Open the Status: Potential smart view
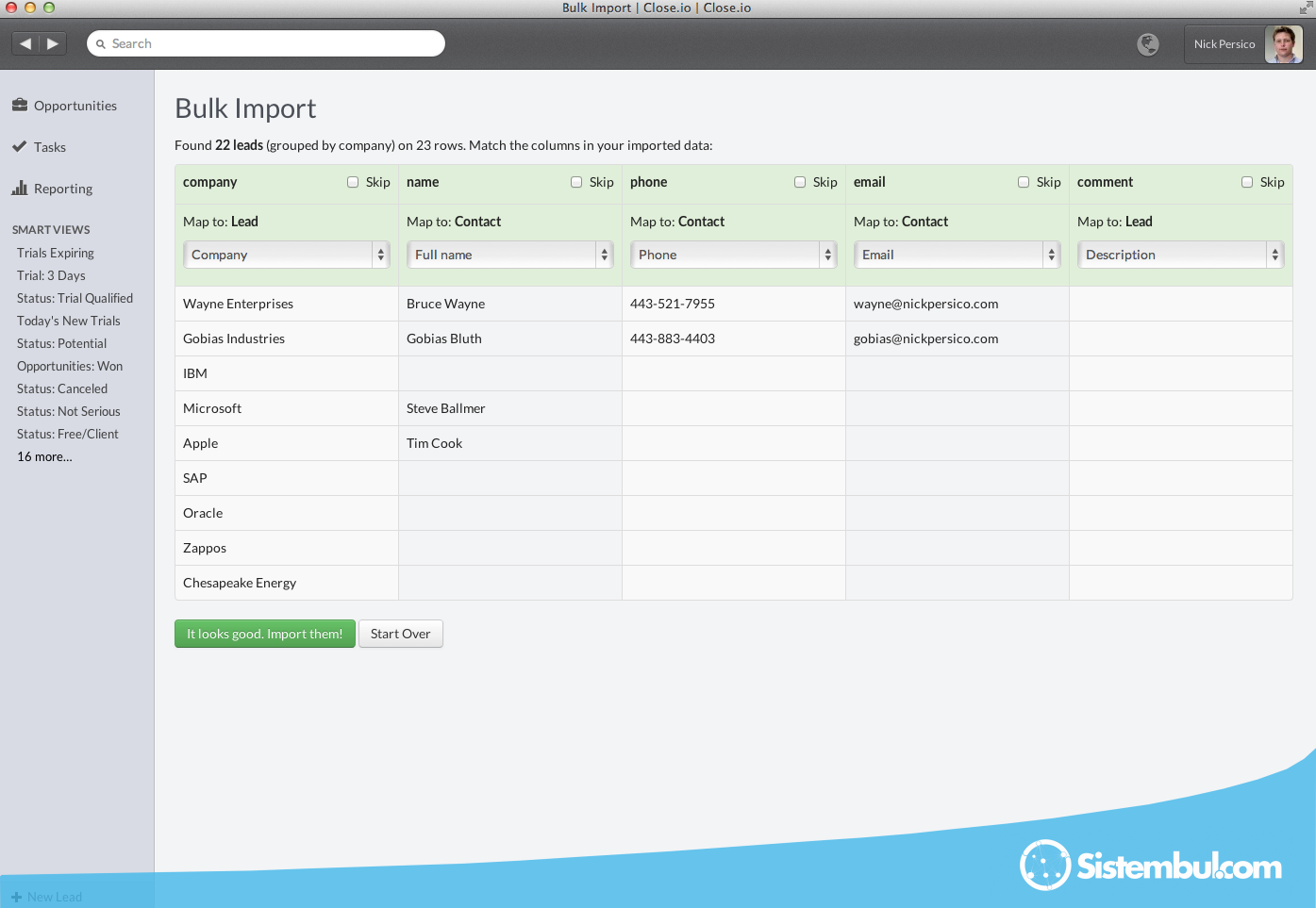 tap(61, 343)
